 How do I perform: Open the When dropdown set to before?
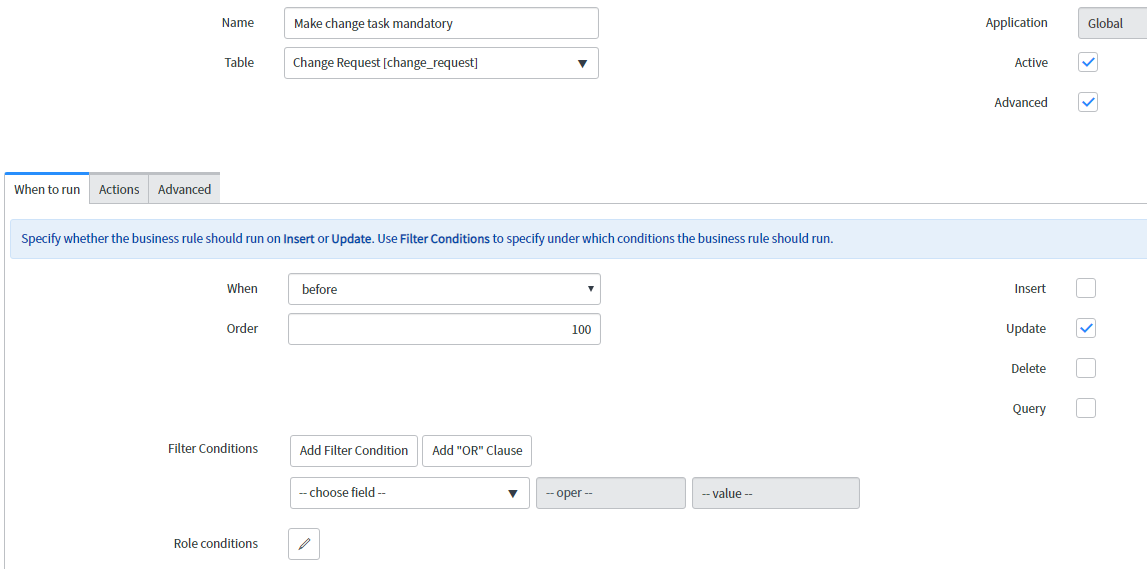444,289
